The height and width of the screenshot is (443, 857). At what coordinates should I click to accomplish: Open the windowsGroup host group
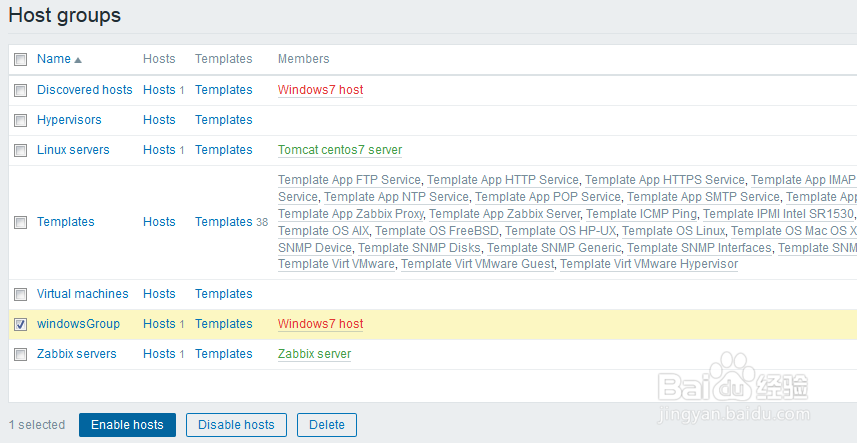point(78,324)
